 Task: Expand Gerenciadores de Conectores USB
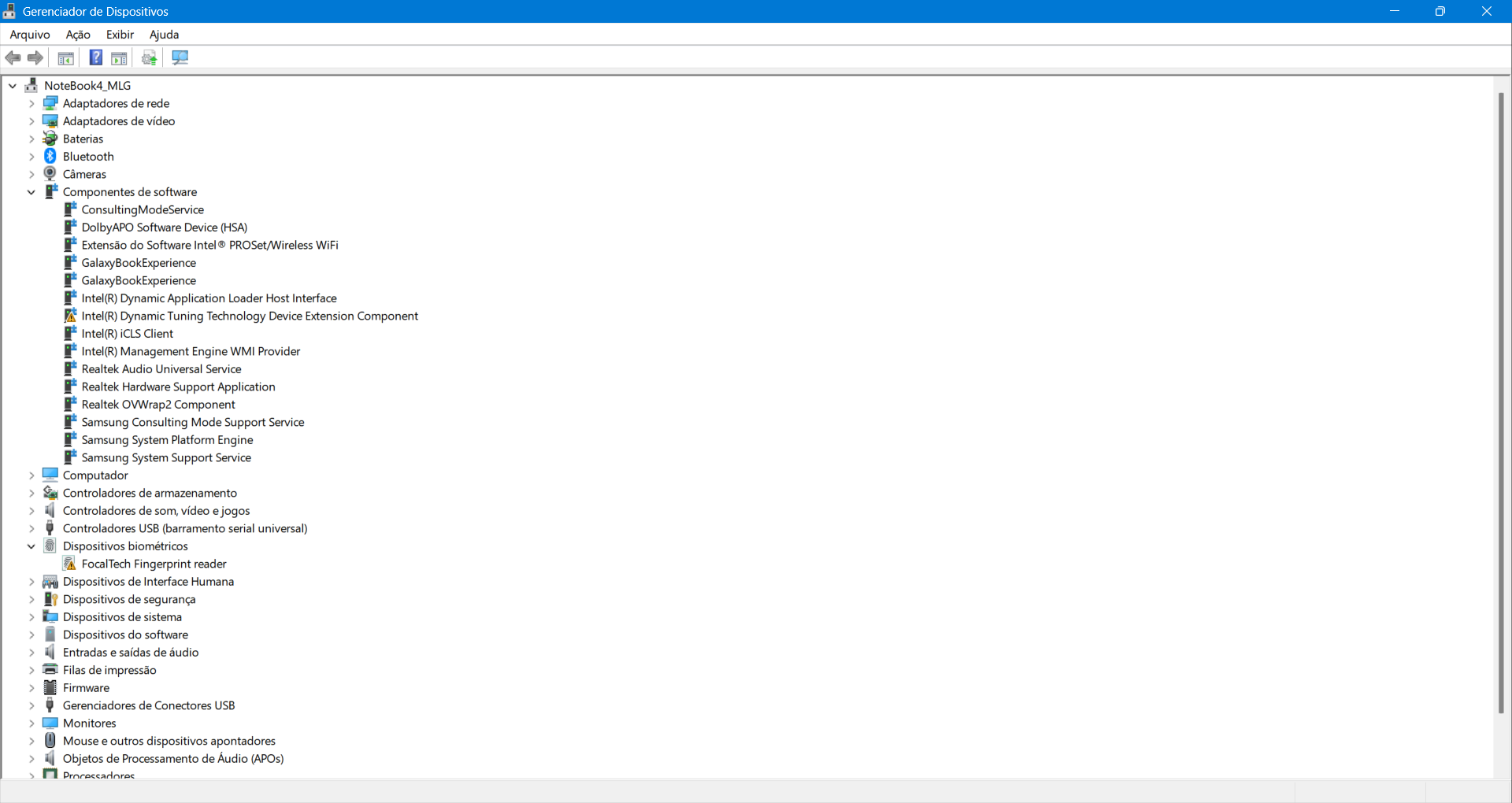31,705
